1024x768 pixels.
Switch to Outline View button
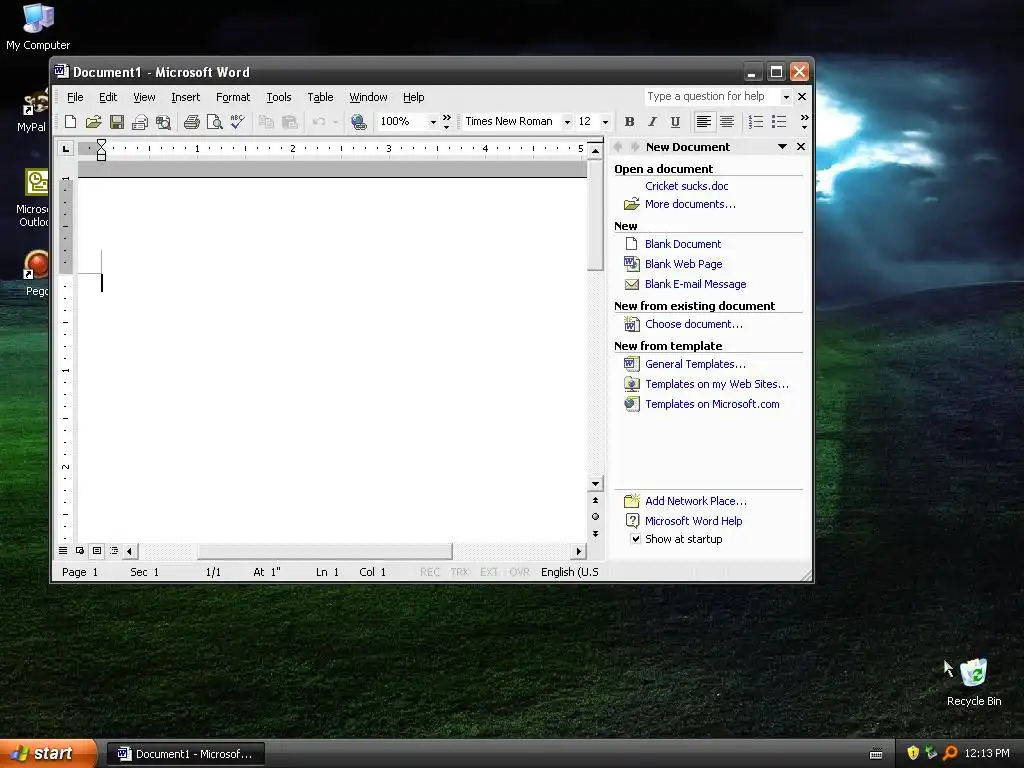tap(114, 551)
